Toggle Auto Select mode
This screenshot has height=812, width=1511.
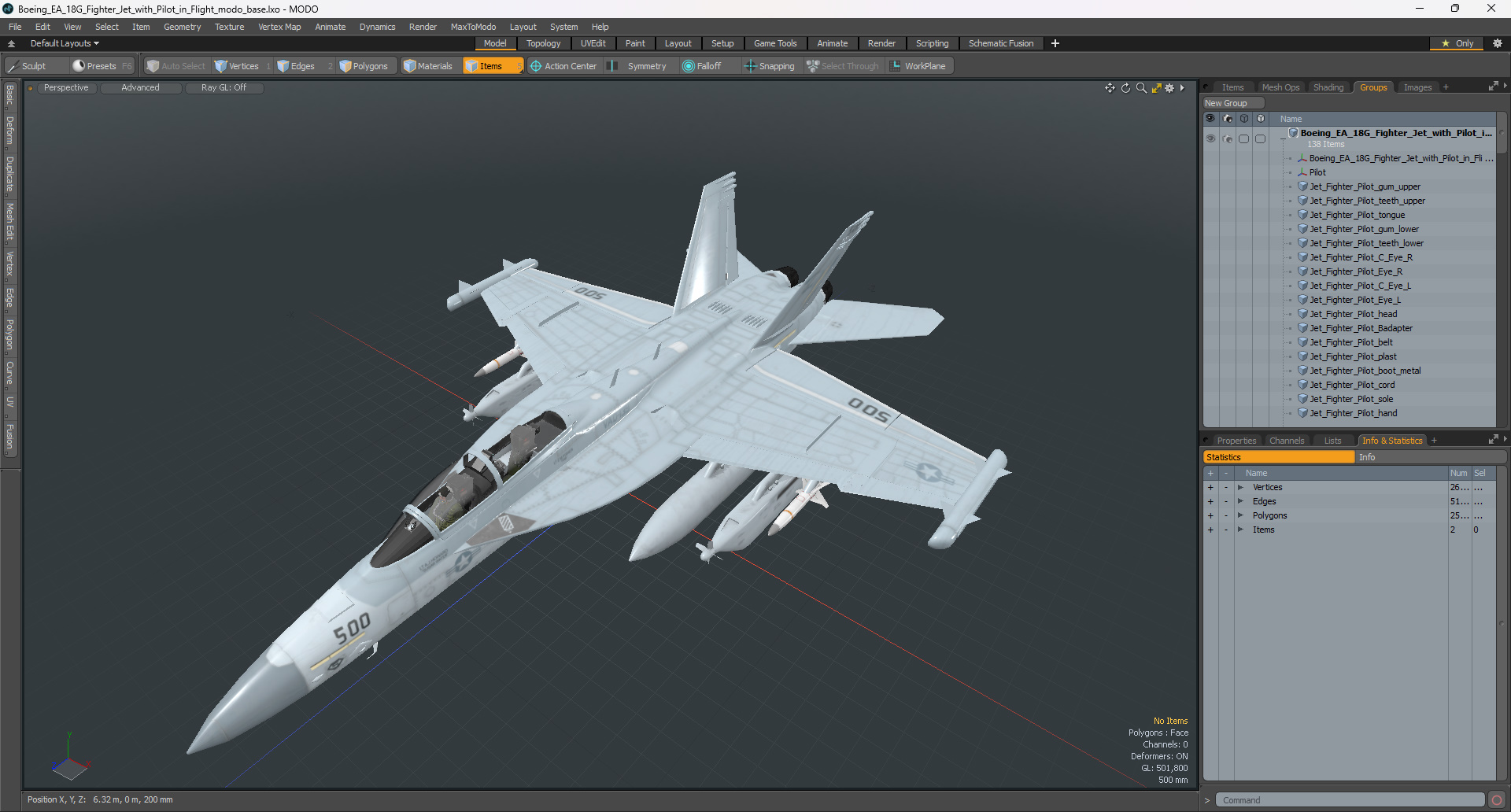coord(176,66)
